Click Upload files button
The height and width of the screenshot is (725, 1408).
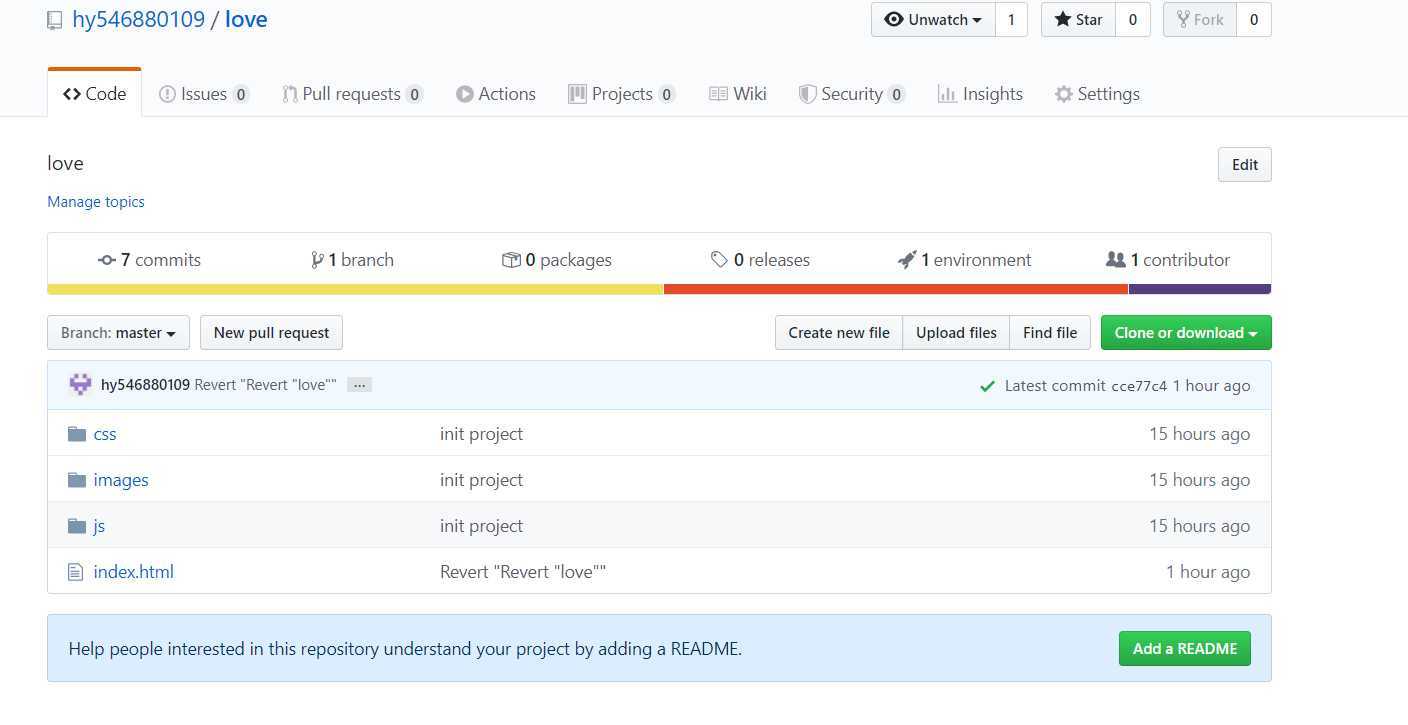956,333
